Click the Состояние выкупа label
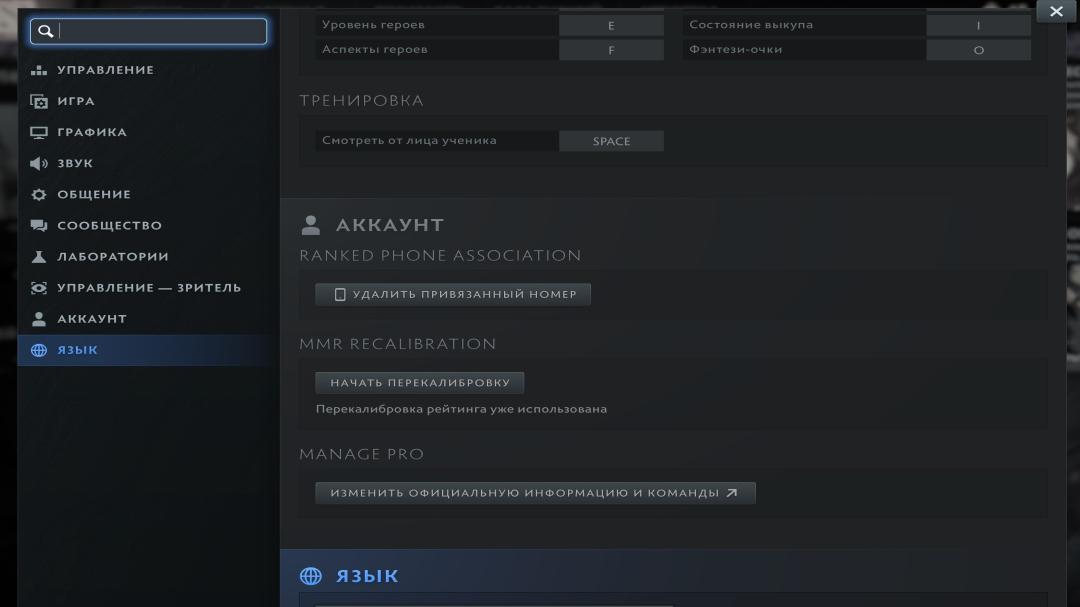 pyautogui.click(x=751, y=25)
